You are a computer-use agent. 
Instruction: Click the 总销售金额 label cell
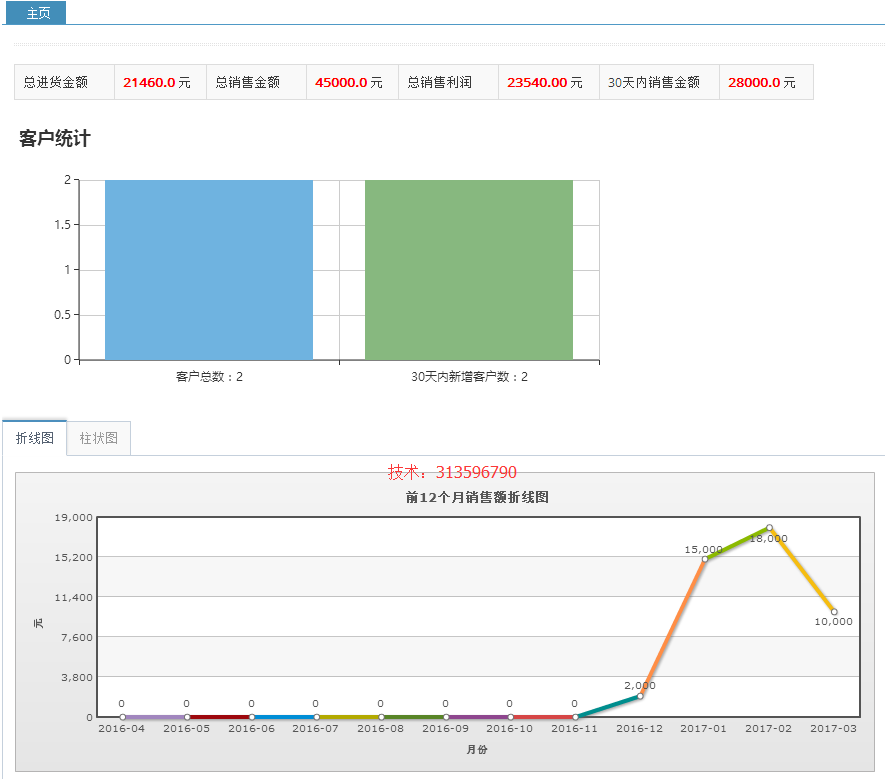[x=256, y=82]
